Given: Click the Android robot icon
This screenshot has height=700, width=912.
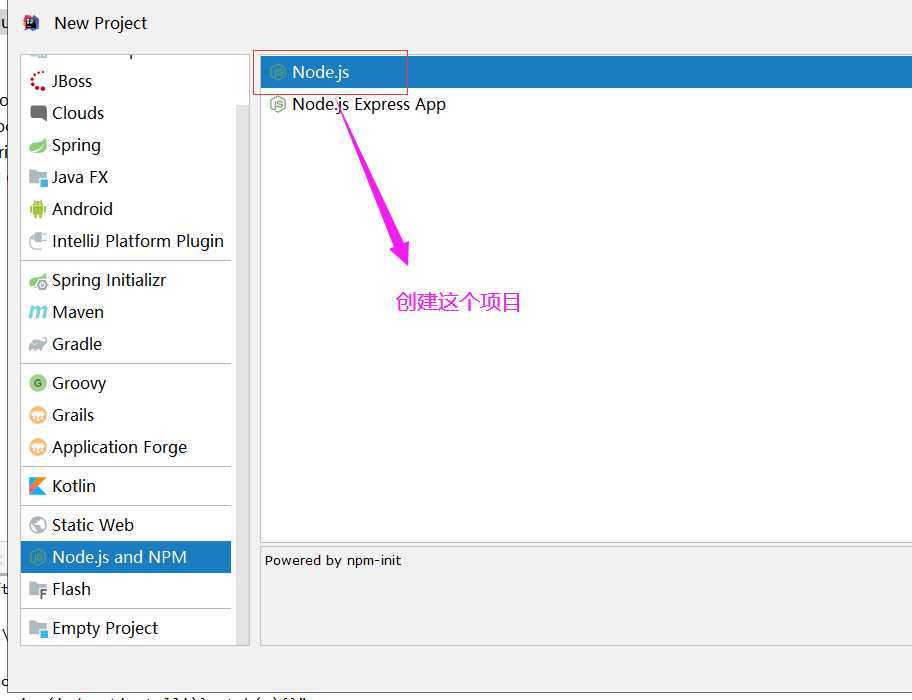Looking at the screenshot, I should coord(38,209).
